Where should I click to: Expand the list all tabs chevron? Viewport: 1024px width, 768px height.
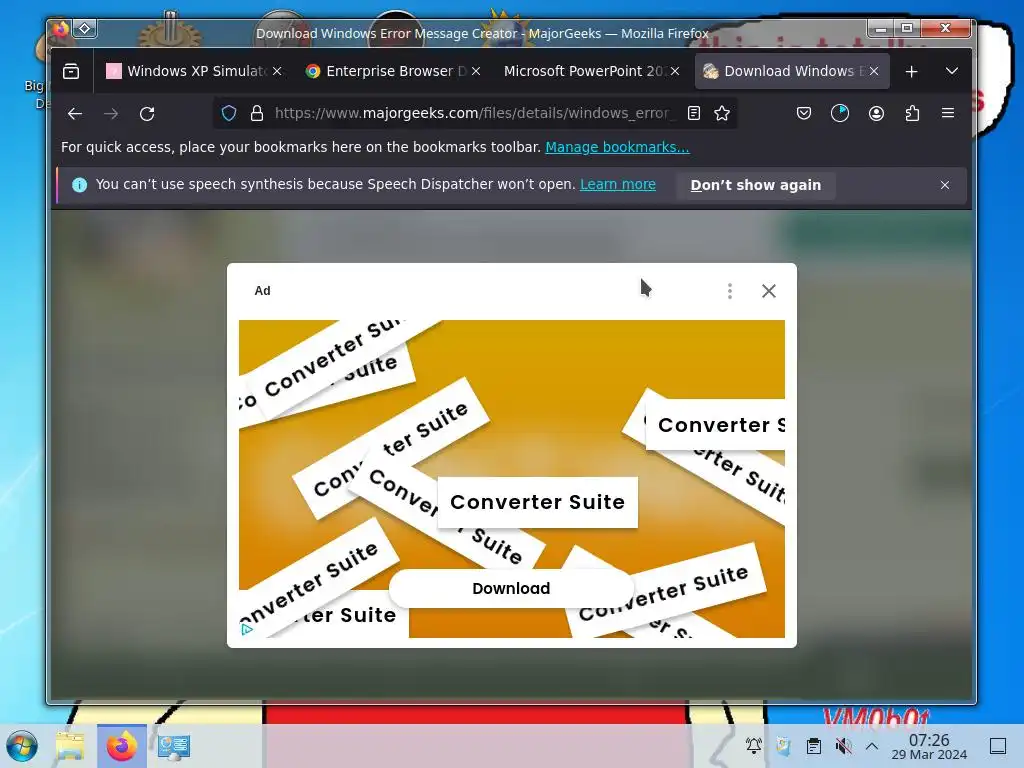click(952, 71)
